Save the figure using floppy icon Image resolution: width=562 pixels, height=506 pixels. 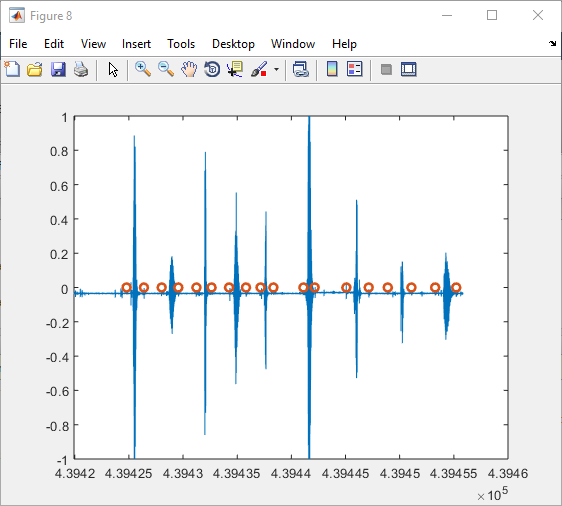coord(58,69)
